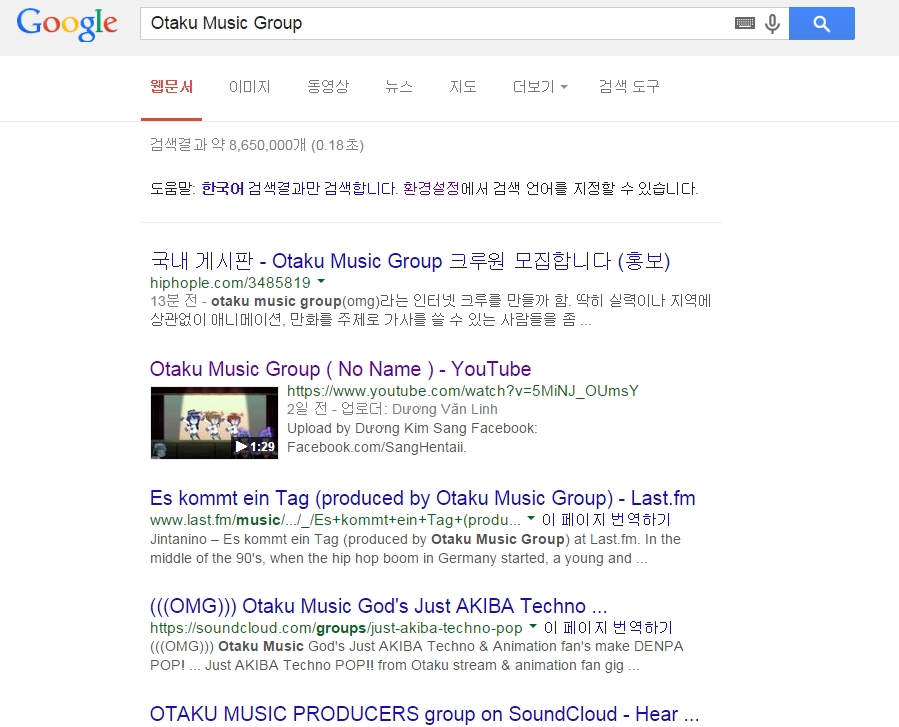899x727 pixels.
Task: Open the hiphople 국내 게시판 result title
Action: [x=409, y=261]
